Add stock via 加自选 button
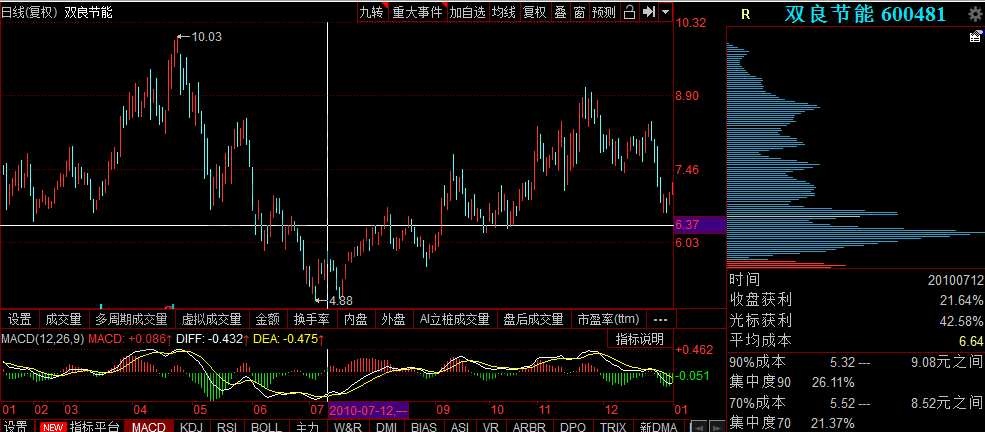This screenshot has width=985, height=432. (466, 12)
